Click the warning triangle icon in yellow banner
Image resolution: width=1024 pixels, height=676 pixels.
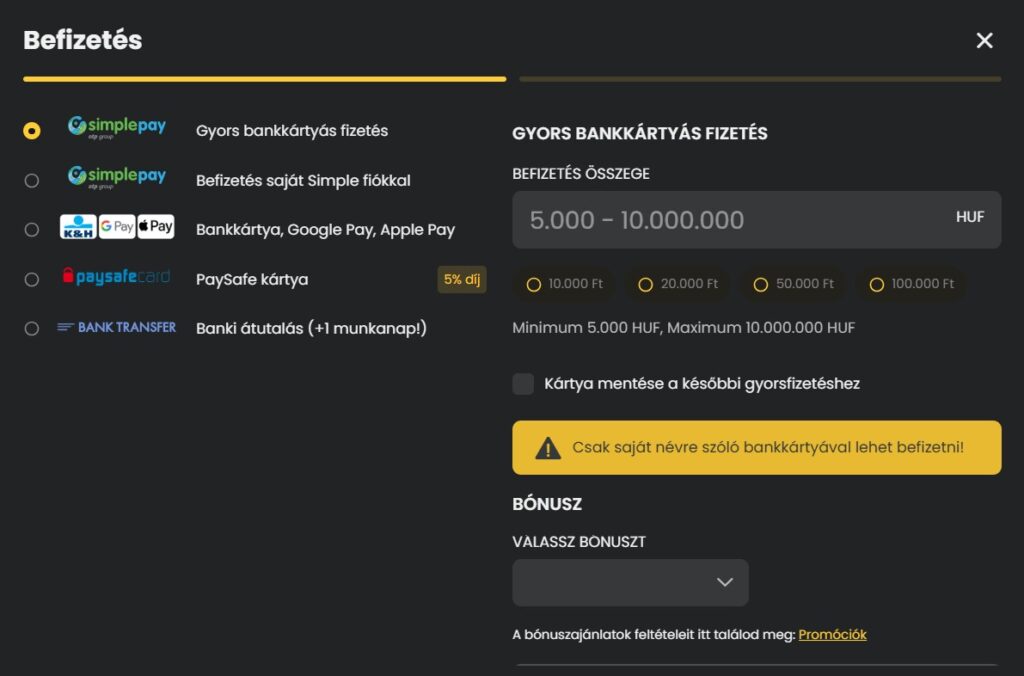pos(548,448)
